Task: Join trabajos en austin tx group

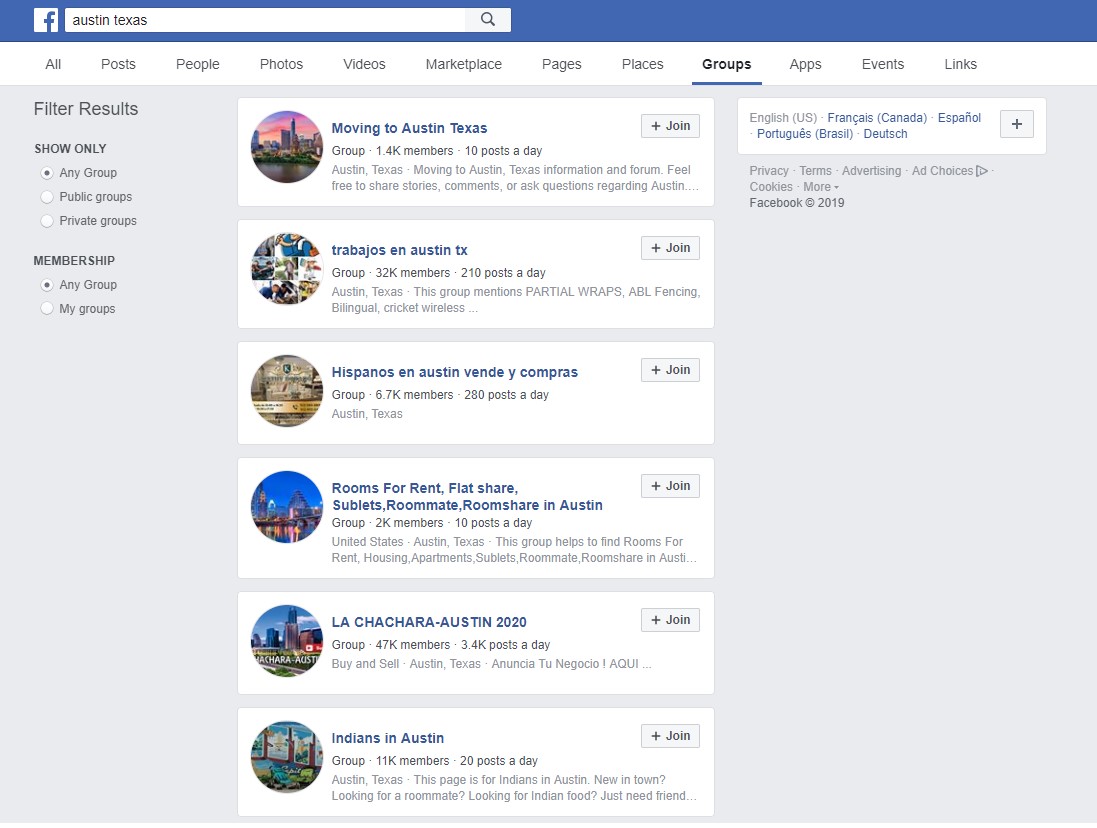Action: point(670,248)
